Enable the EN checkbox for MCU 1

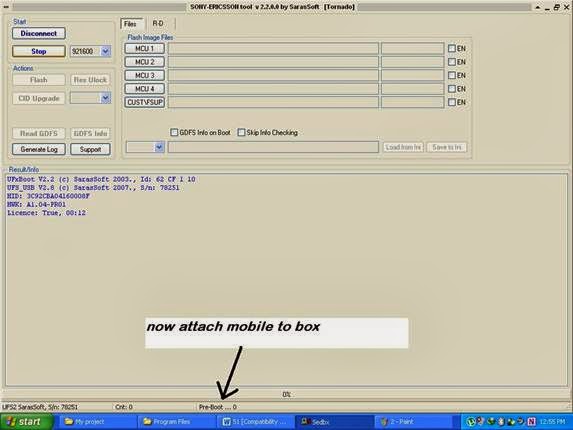[452, 49]
